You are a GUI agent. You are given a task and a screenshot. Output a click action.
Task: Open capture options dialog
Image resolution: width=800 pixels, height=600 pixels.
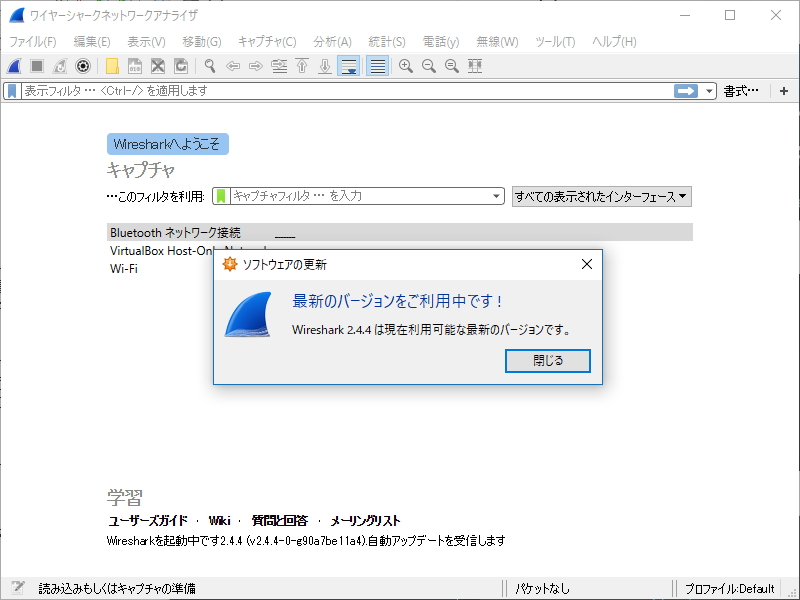tap(80, 66)
